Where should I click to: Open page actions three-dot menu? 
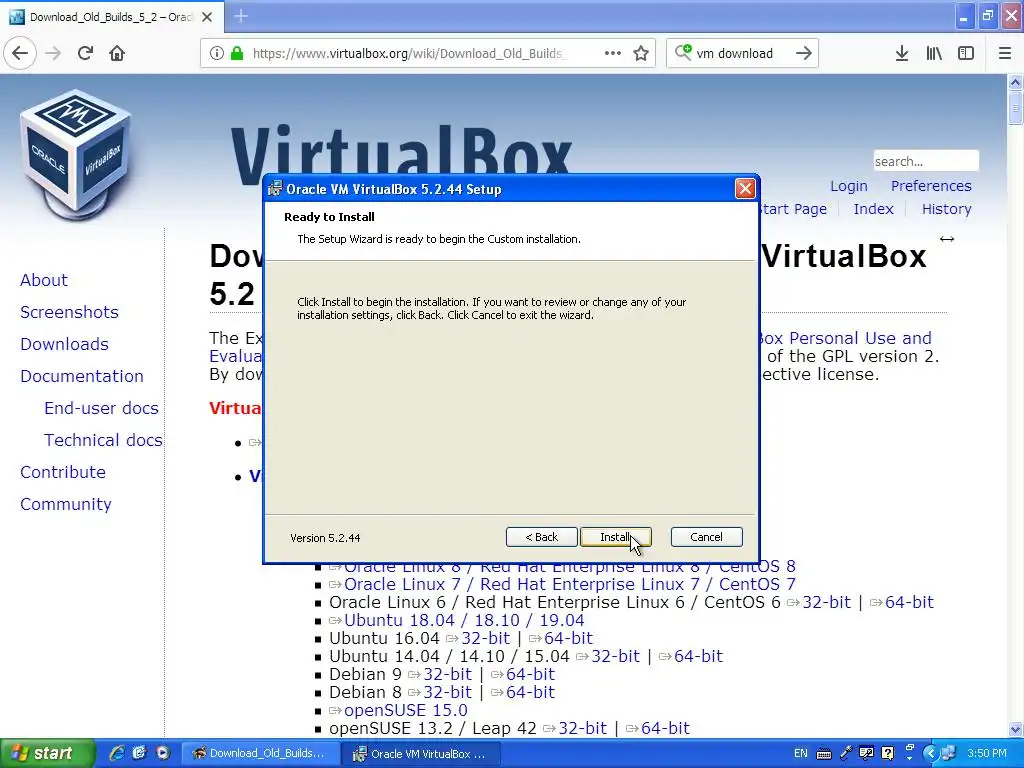point(613,53)
